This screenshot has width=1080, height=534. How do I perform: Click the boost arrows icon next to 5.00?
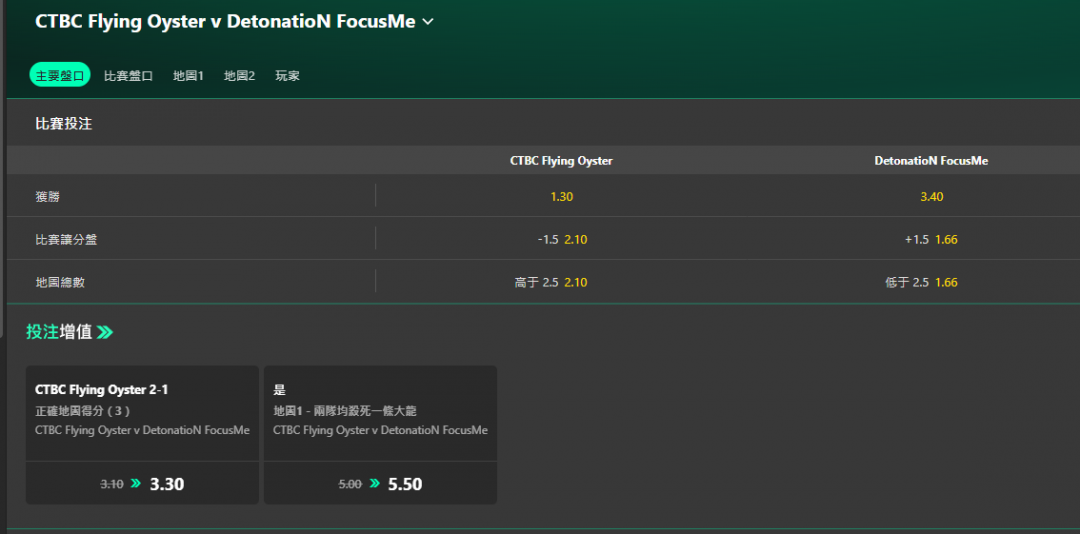(374, 483)
